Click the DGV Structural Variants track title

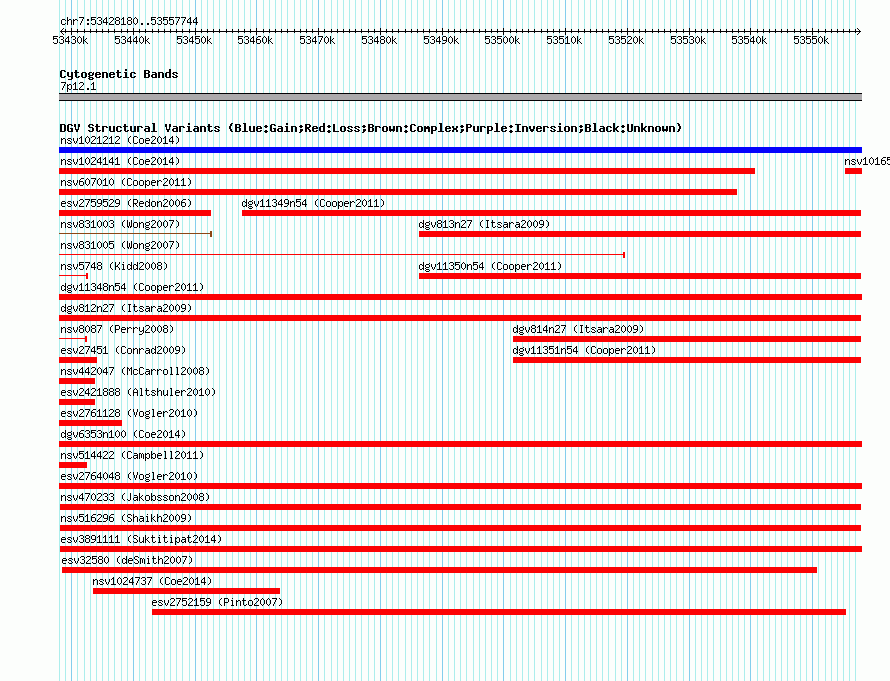point(371,128)
